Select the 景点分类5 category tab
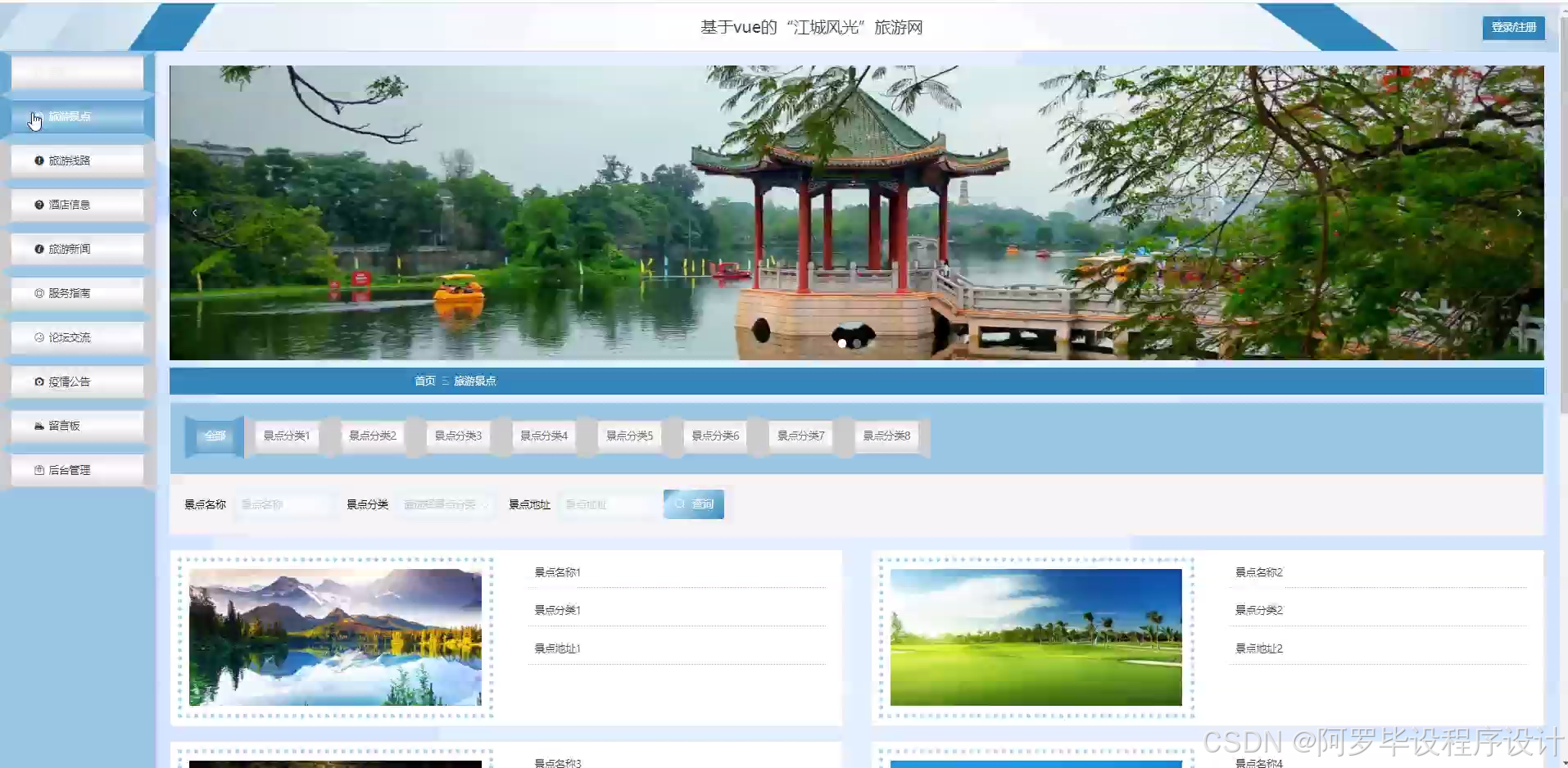Viewport: 1568px width, 768px height. 629,436
